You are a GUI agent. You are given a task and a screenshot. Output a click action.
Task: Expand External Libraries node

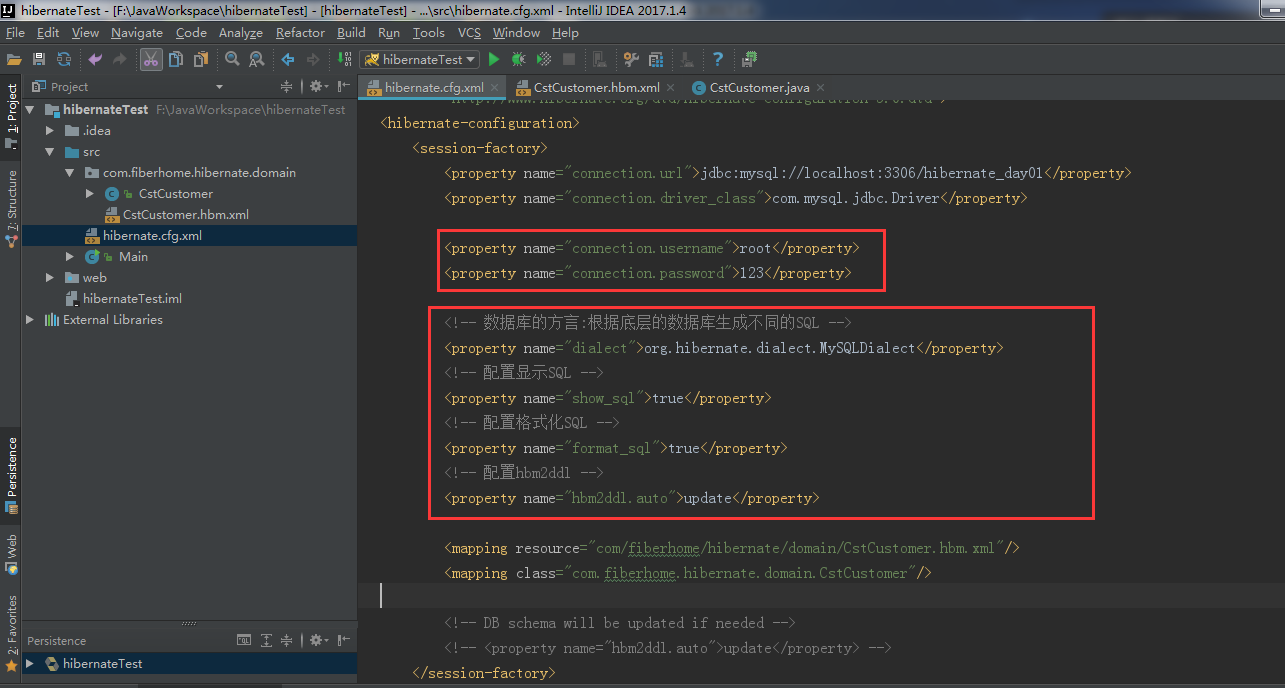click(30, 320)
